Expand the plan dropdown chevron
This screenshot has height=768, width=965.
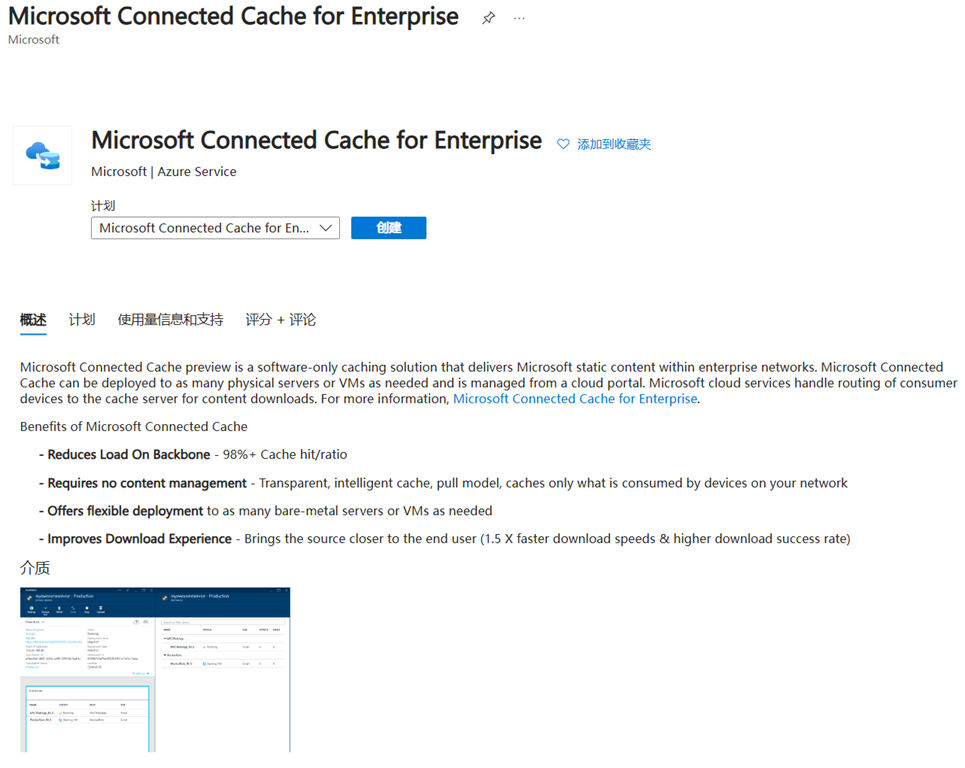326,228
